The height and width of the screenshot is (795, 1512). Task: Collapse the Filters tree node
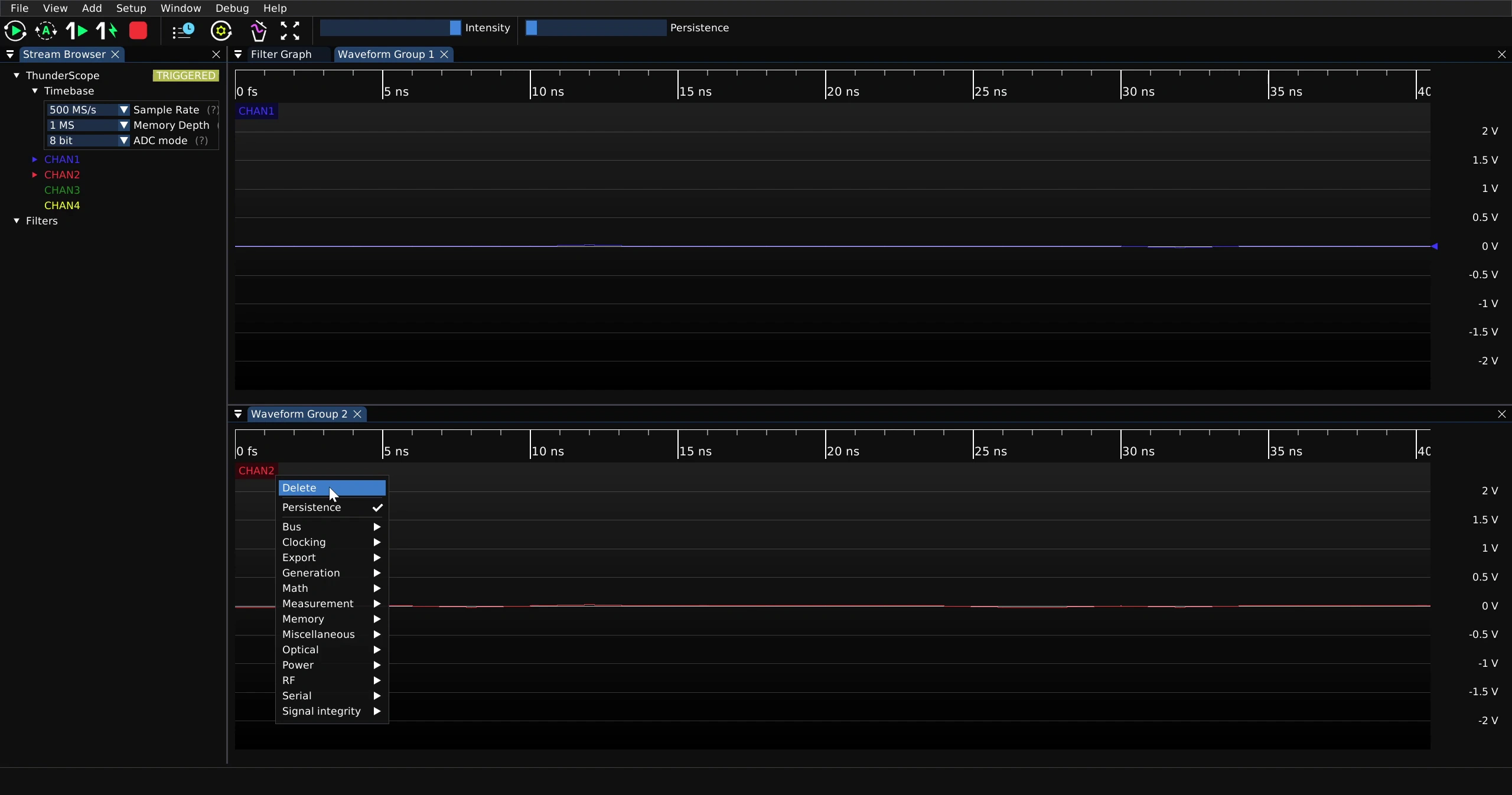pos(17,221)
